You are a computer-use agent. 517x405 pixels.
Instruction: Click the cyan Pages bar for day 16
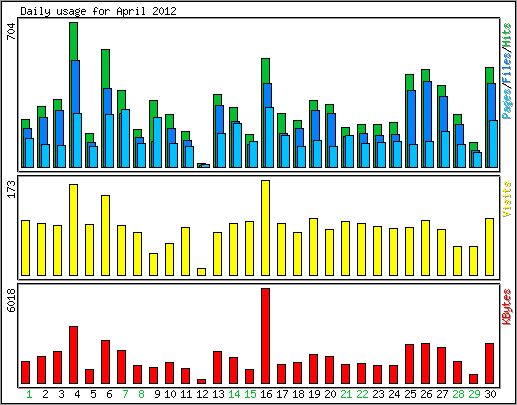pyautogui.click(x=269, y=137)
